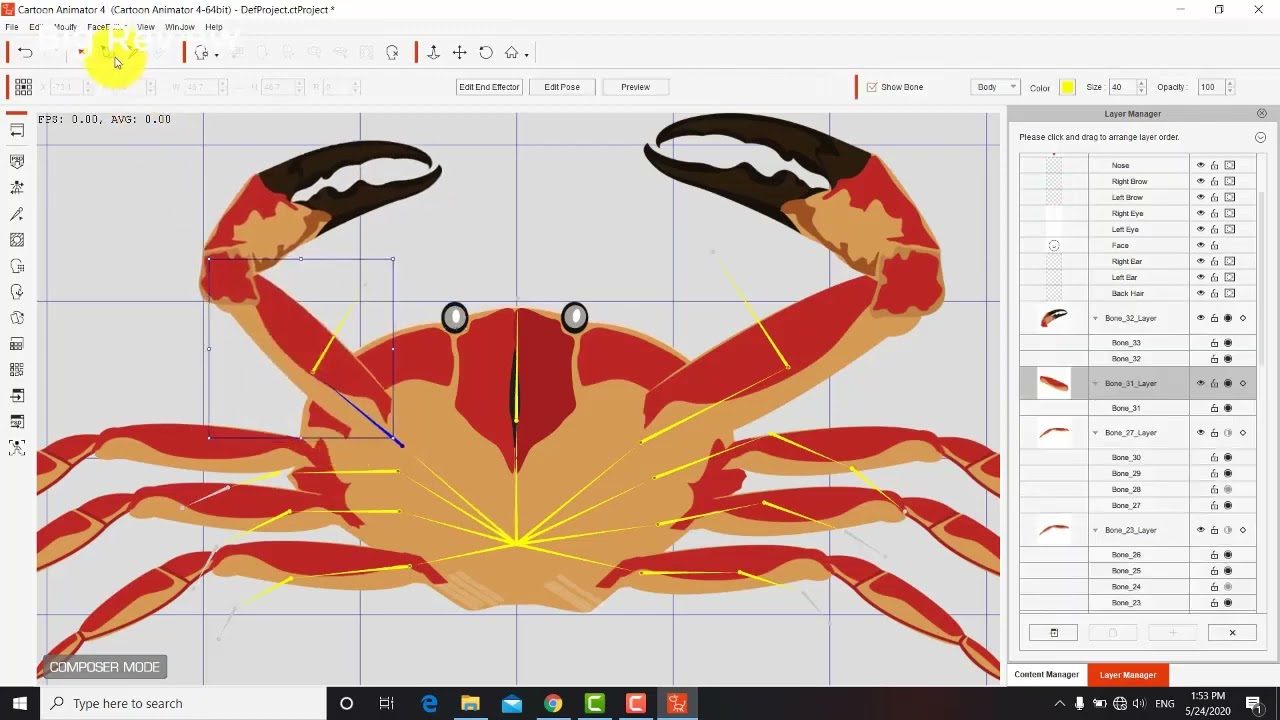
Task: Close the Layer Manager panel
Action: click(x=1261, y=114)
